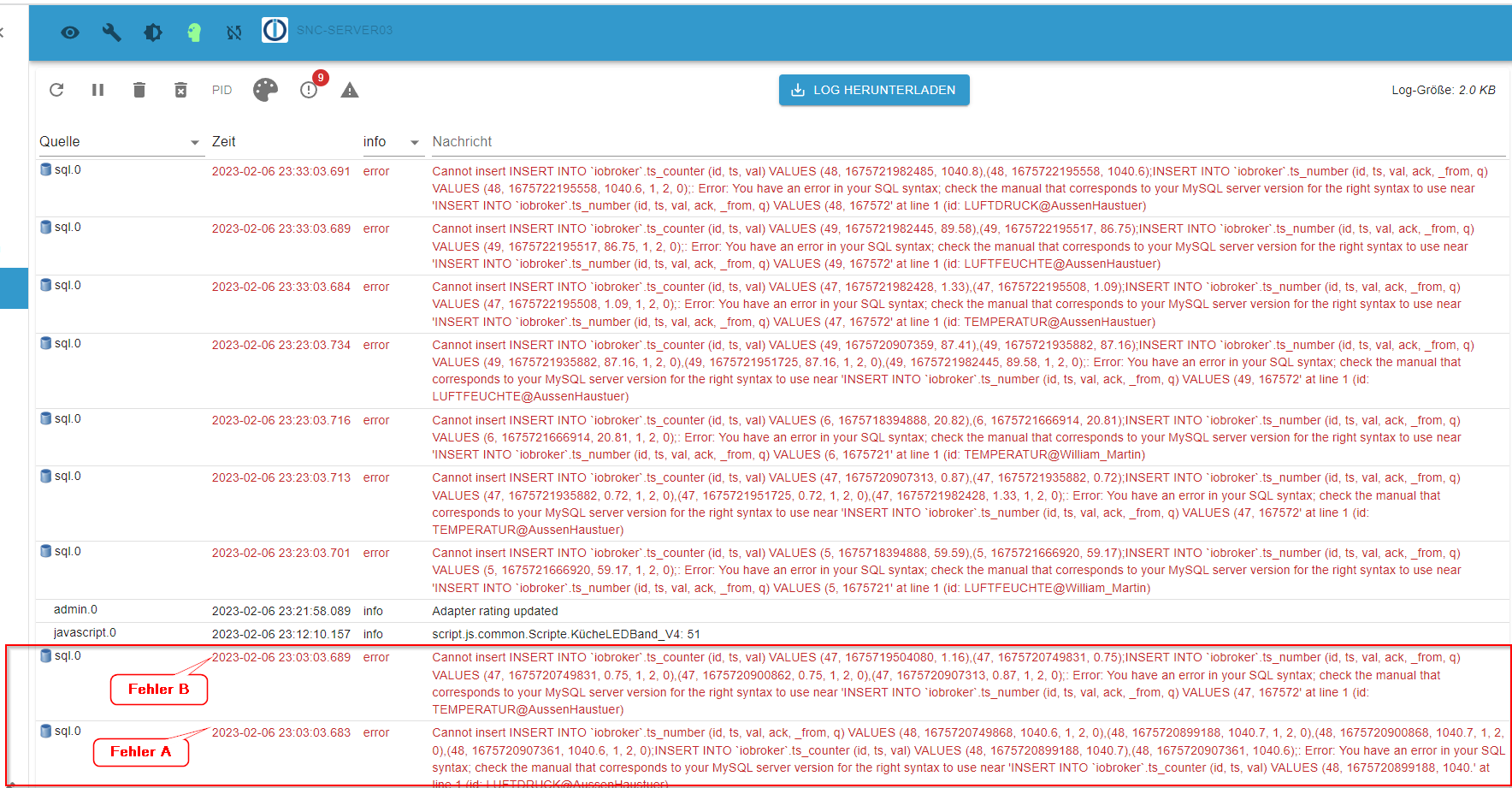The width and height of the screenshot is (1512, 788).
Task: Select timestamp 2023-02-06 23:33:03.684
Action: tap(281, 287)
